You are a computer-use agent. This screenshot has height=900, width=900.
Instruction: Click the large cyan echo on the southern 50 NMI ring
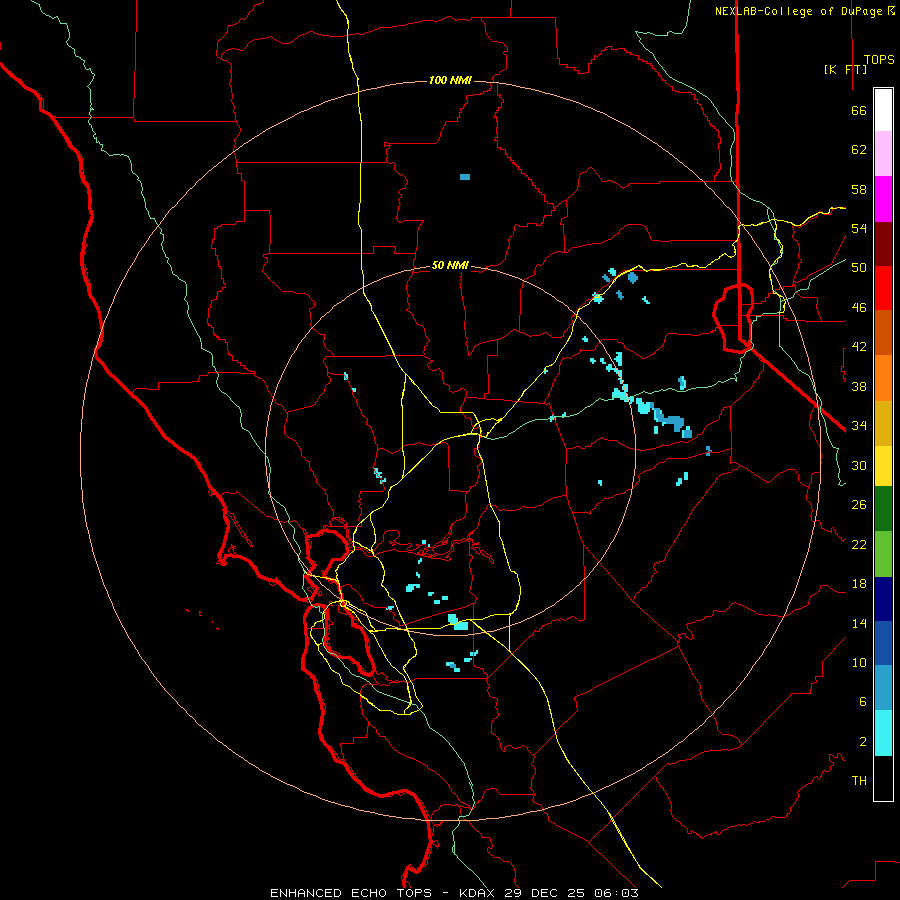click(x=458, y=622)
